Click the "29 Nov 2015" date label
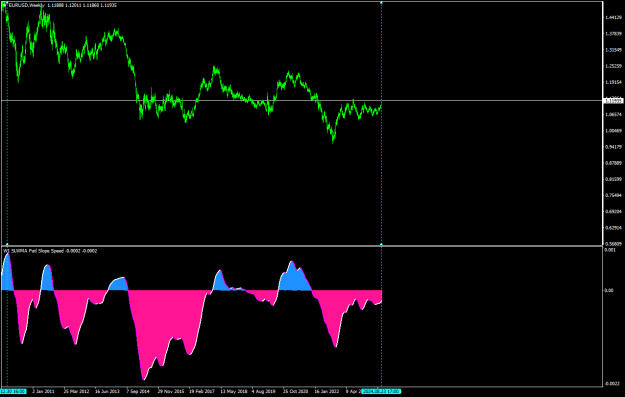The image size is (625, 397). click(x=171, y=391)
